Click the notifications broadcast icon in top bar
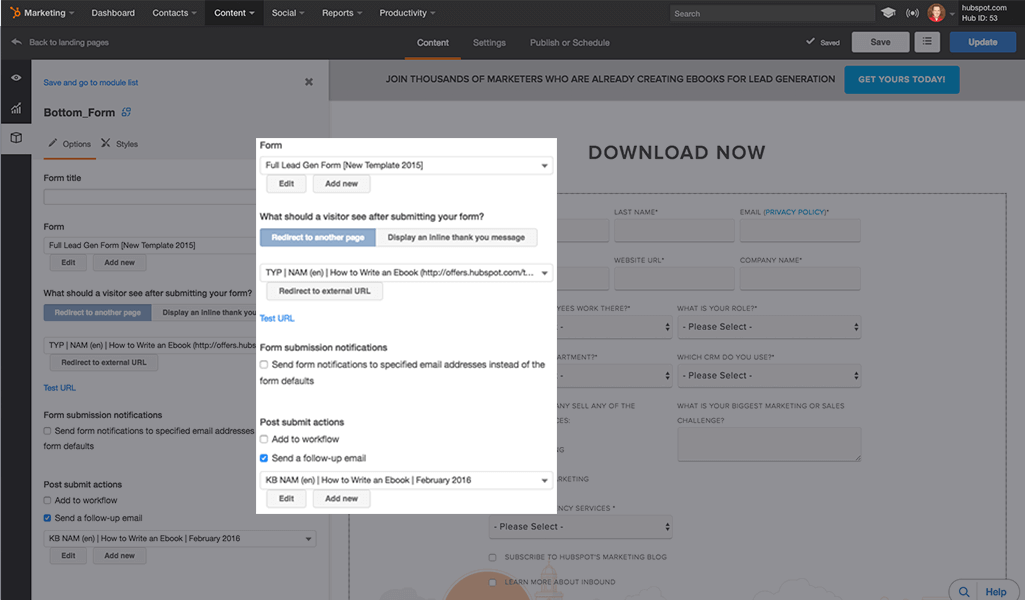The height and width of the screenshot is (600, 1025). pyautogui.click(x=911, y=13)
